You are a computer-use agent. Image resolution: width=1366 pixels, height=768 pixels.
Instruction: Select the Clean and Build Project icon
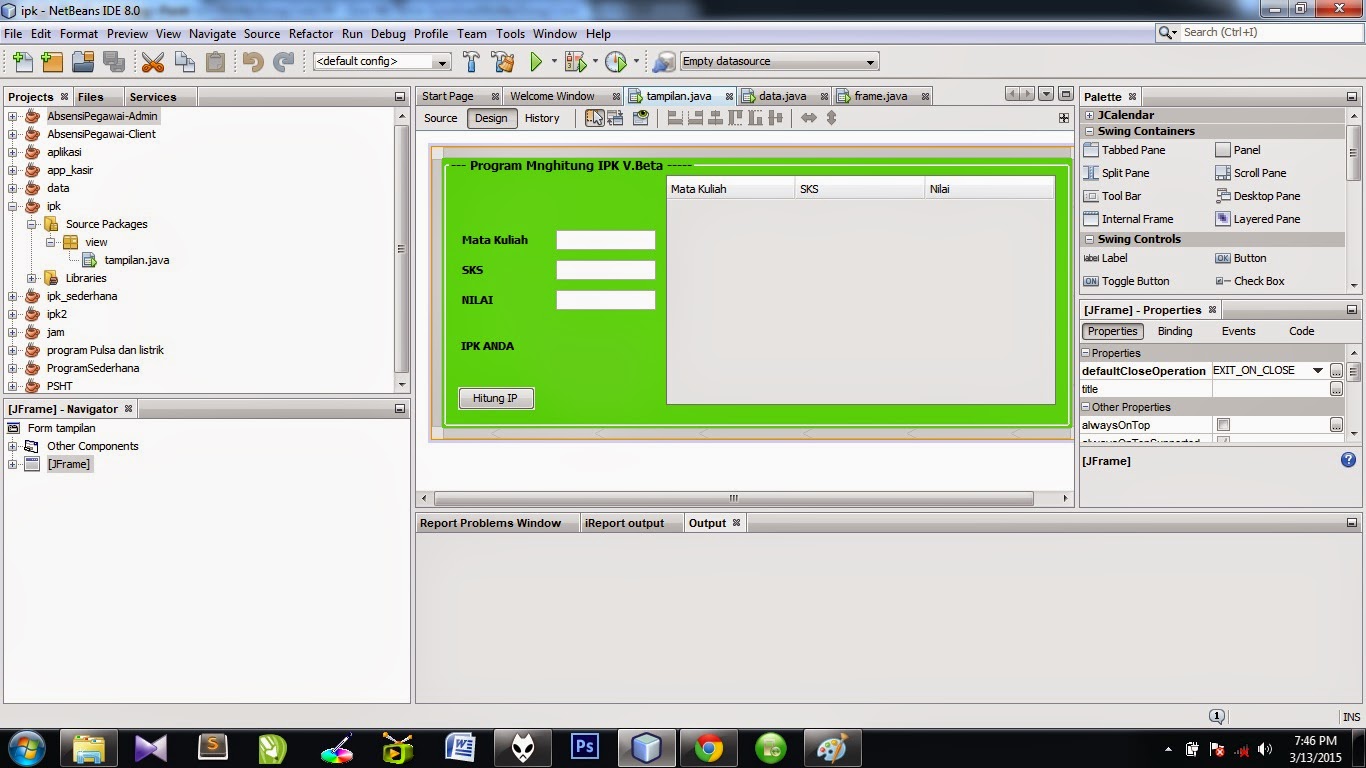[501, 61]
